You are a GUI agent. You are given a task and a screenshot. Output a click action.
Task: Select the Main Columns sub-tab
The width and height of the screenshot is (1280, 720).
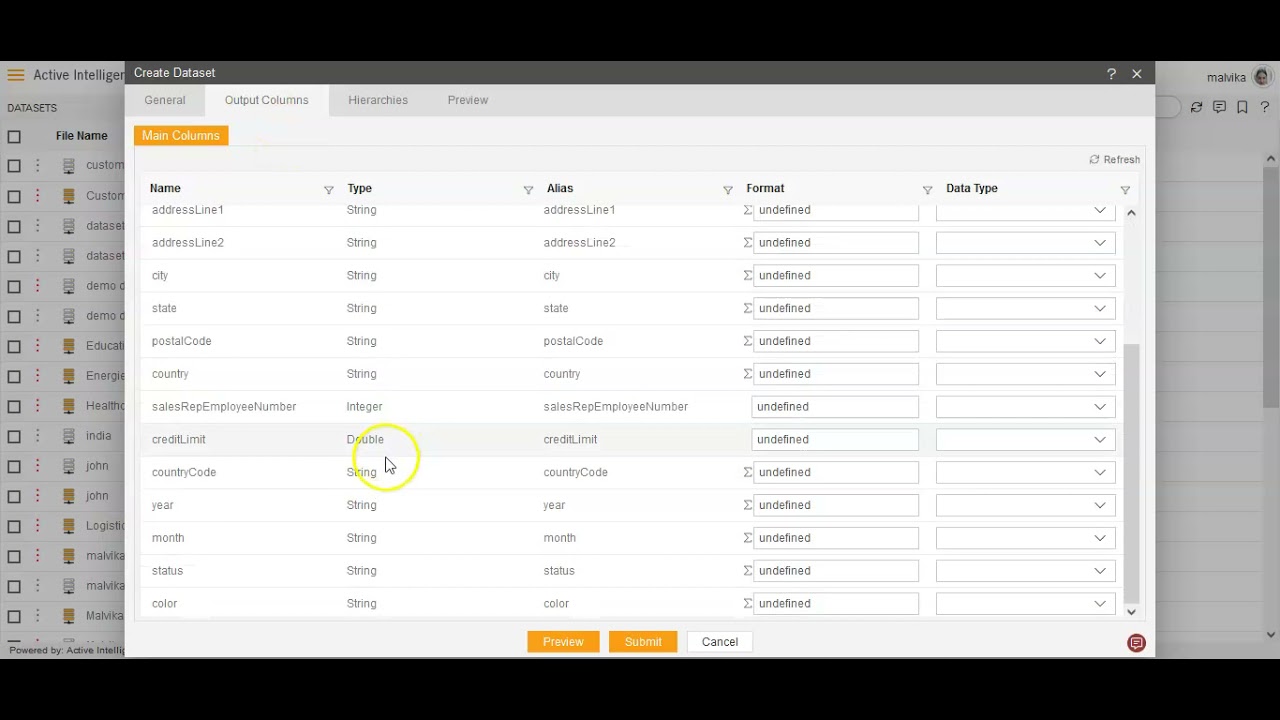(181, 135)
